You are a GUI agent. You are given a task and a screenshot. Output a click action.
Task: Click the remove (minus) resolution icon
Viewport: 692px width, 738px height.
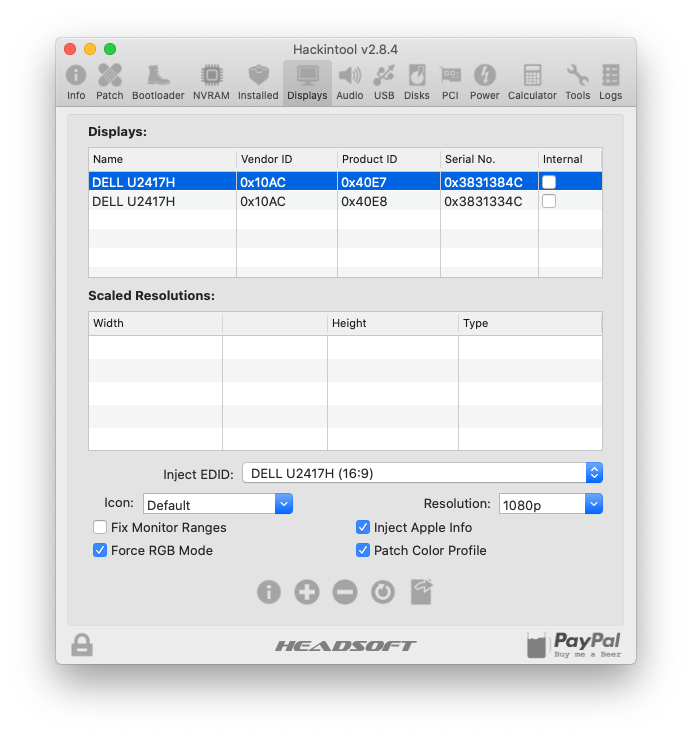pos(345,592)
